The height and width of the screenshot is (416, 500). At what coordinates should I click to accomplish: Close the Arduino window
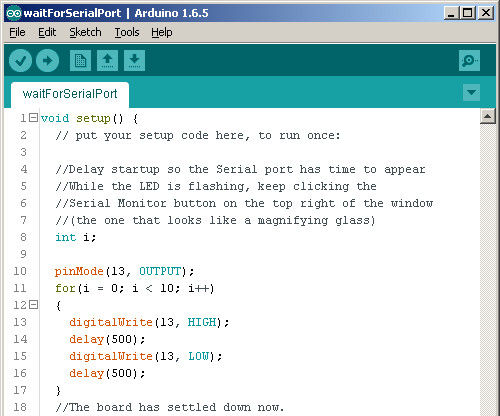point(486,13)
